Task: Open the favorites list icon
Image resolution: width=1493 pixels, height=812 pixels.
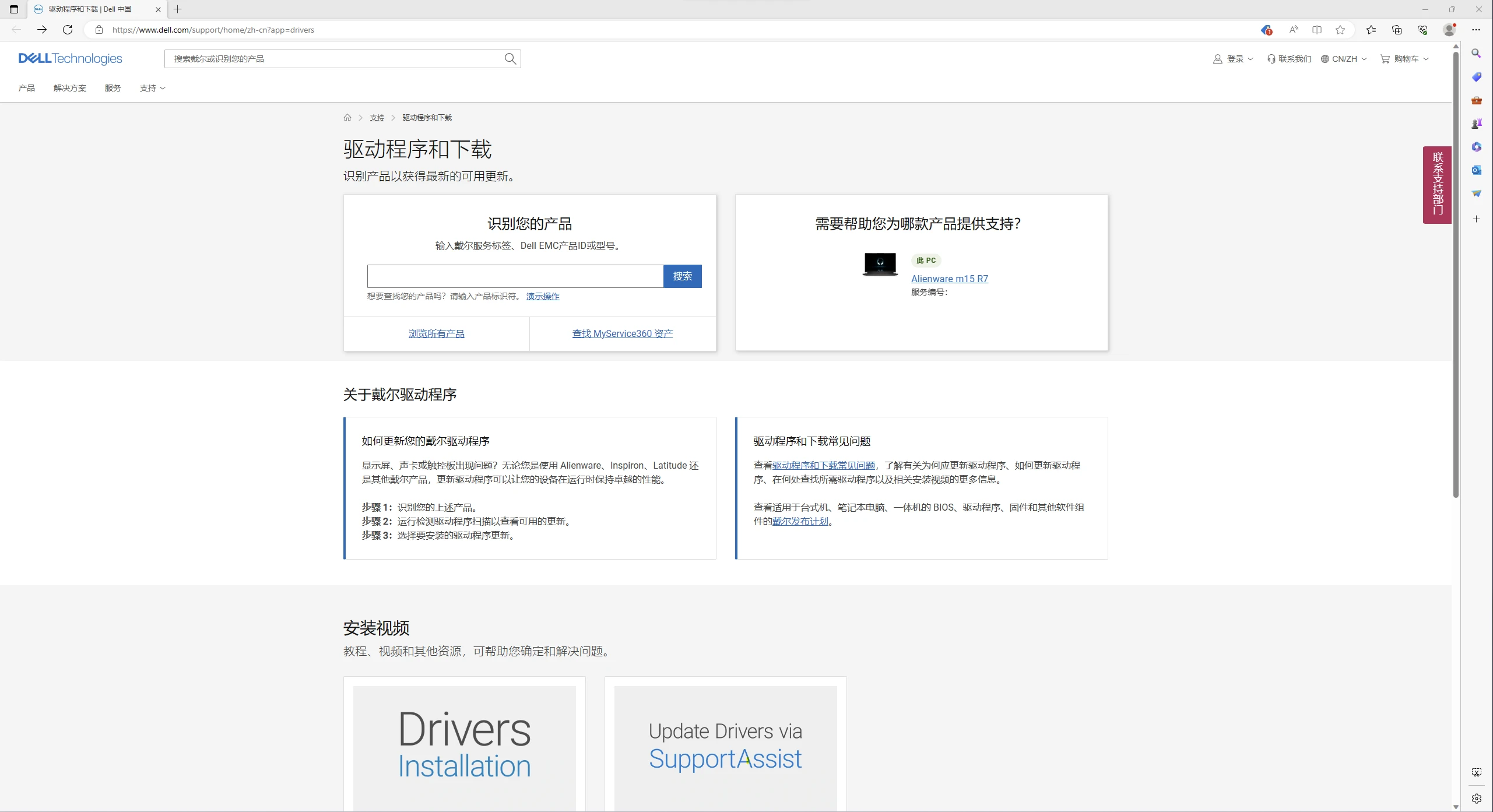Action: pyautogui.click(x=1371, y=30)
